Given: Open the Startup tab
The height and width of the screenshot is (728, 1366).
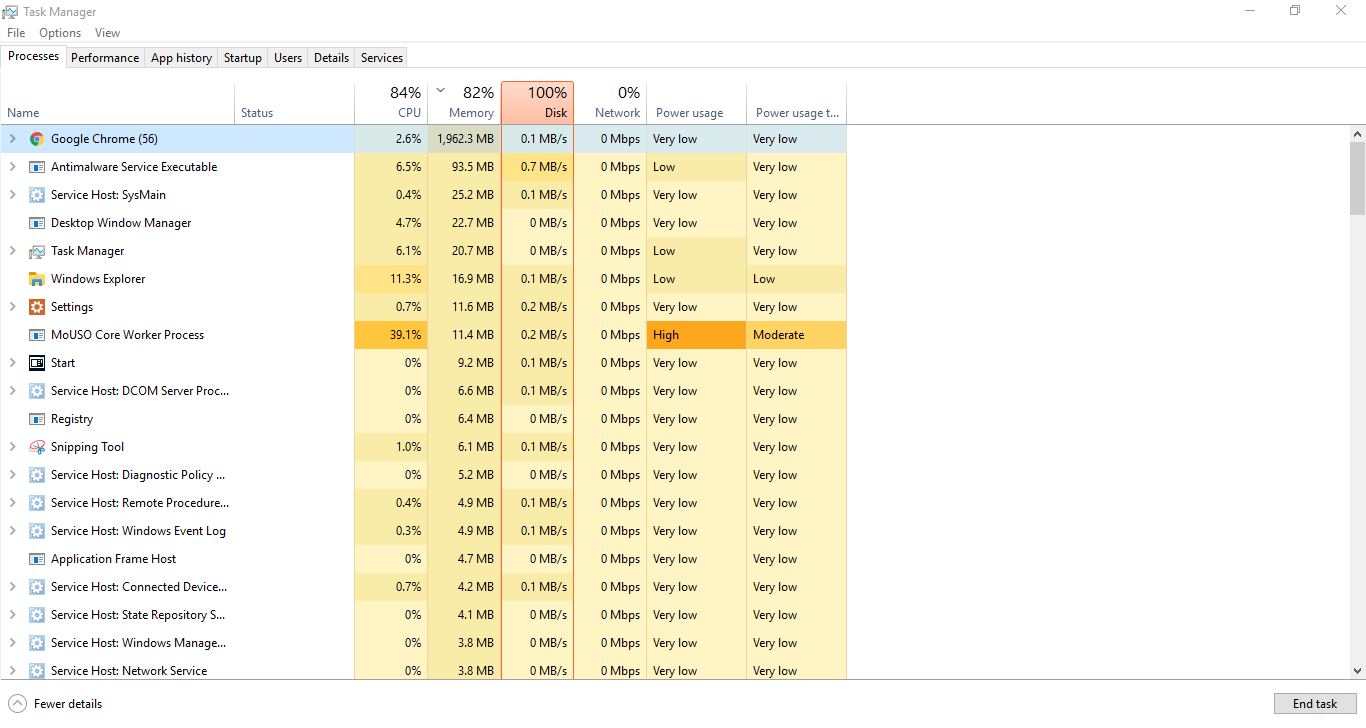Looking at the screenshot, I should (242, 58).
